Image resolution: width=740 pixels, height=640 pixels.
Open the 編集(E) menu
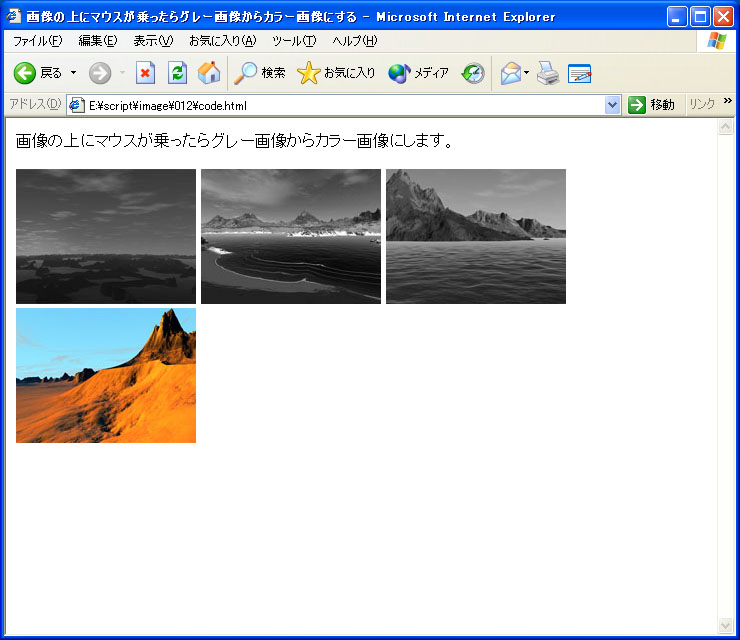(98, 41)
